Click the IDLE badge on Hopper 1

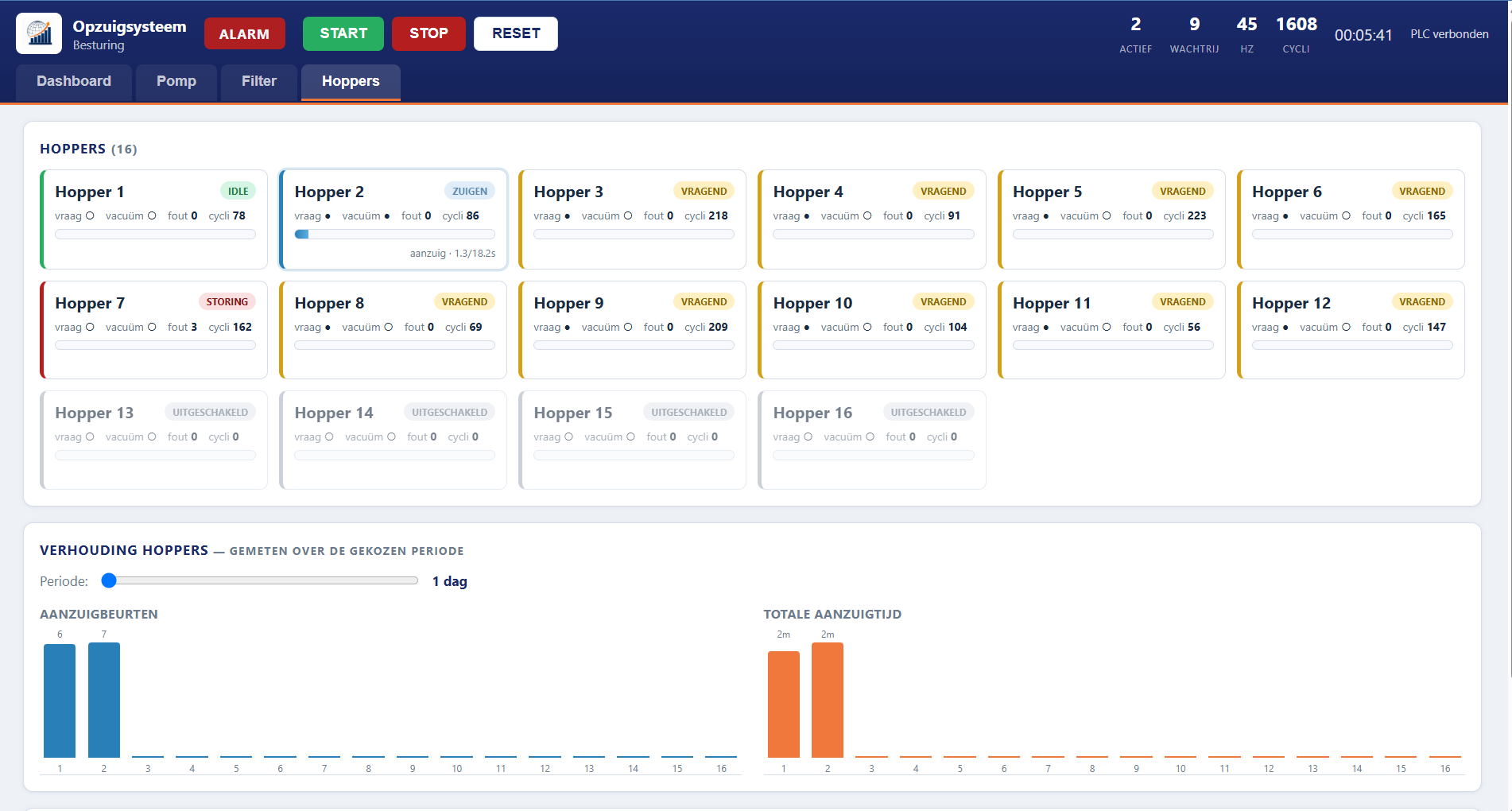pyautogui.click(x=238, y=191)
